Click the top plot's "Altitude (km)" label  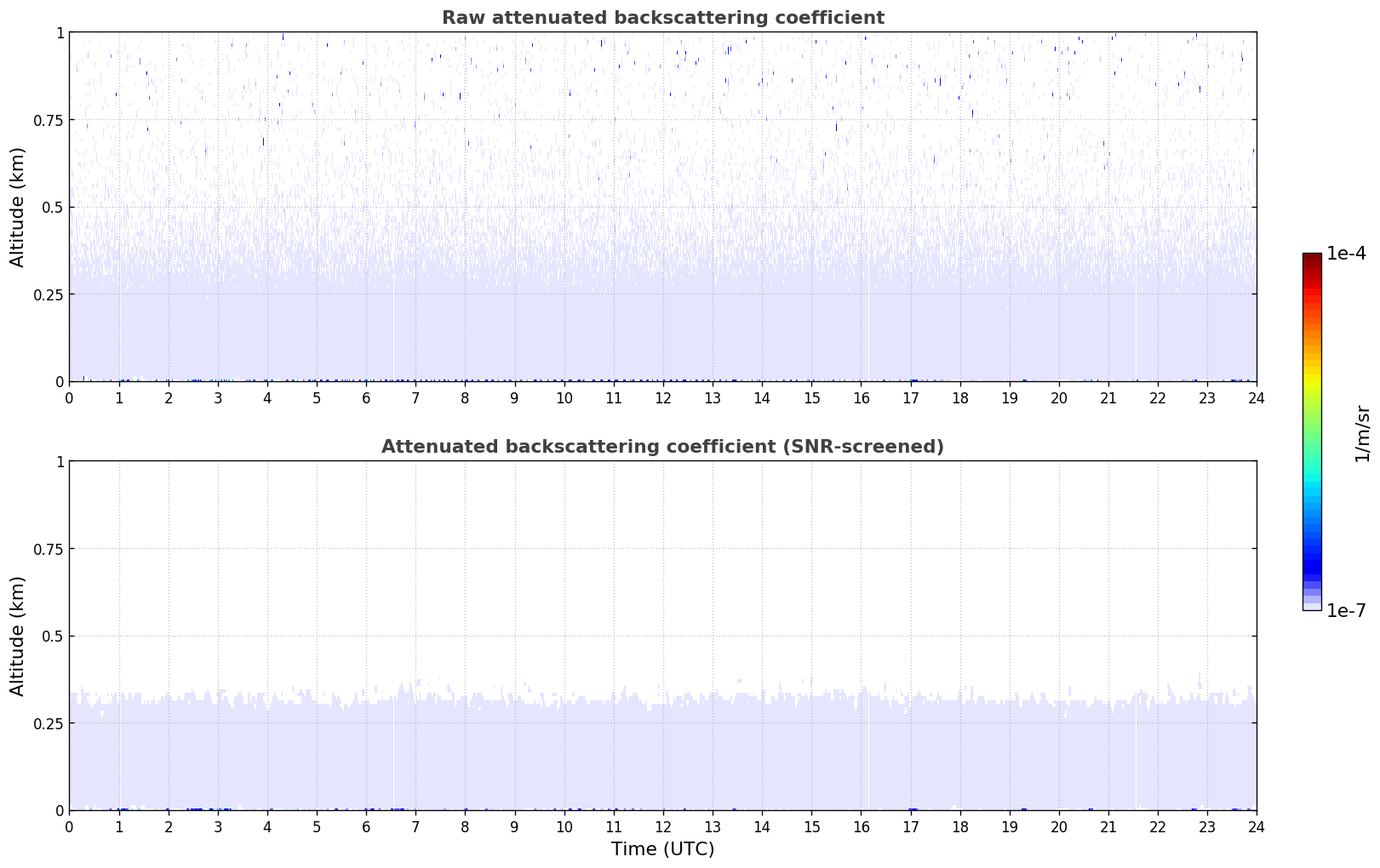click(x=18, y=207)
